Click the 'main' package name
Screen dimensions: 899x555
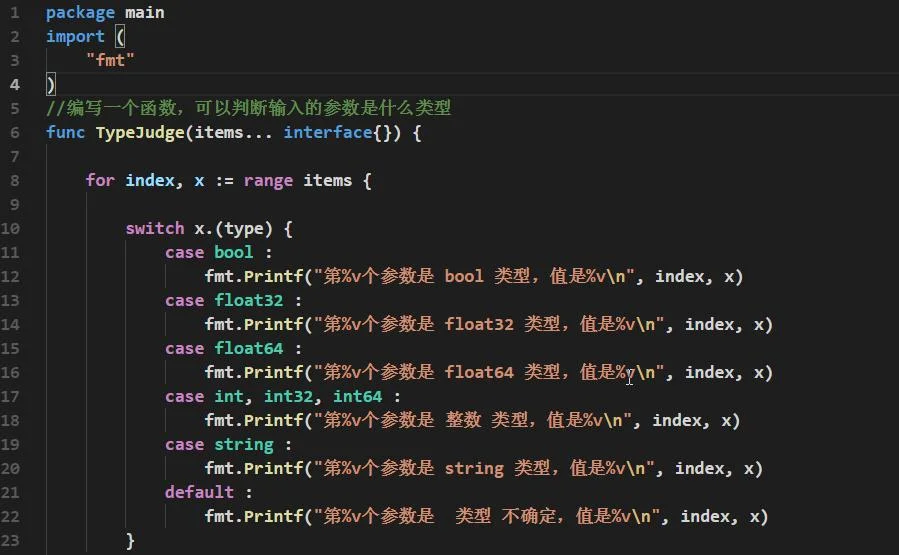pyautogui.click(x=144, y=13)
